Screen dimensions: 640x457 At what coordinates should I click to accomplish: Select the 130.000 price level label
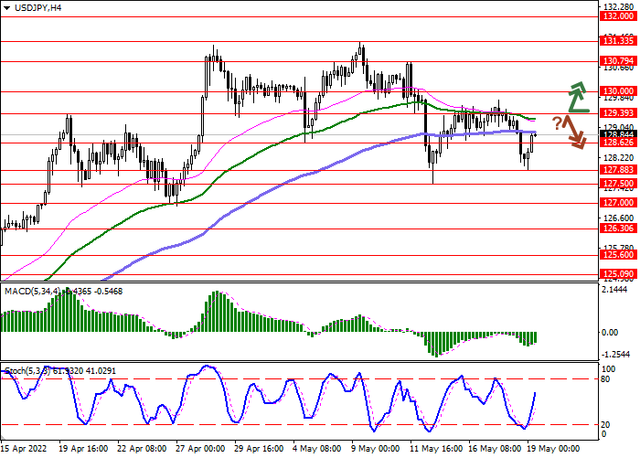click(x=617, y=90)
